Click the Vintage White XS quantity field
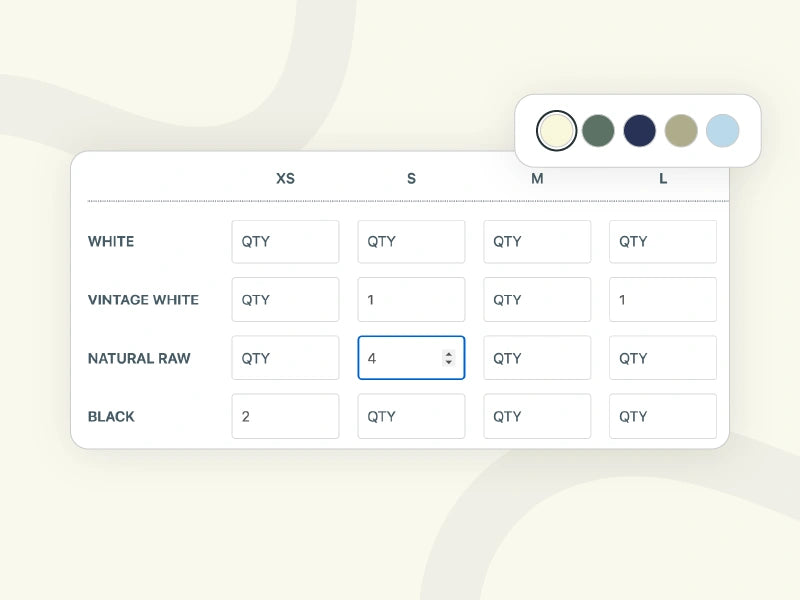Screen dimensions: 800x600 click(285, 300)
